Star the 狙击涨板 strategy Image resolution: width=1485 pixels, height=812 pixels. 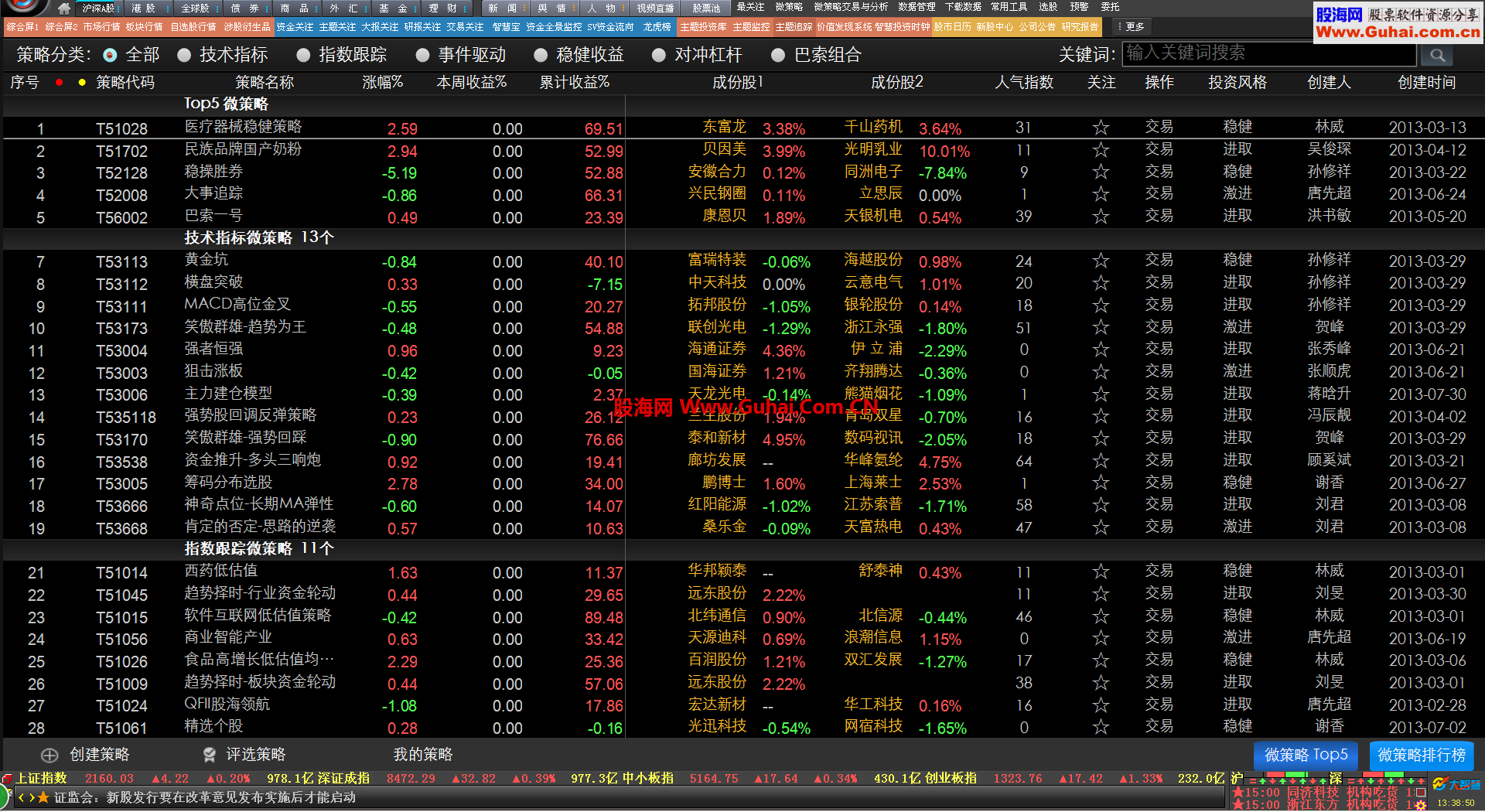pos(1101,372)
